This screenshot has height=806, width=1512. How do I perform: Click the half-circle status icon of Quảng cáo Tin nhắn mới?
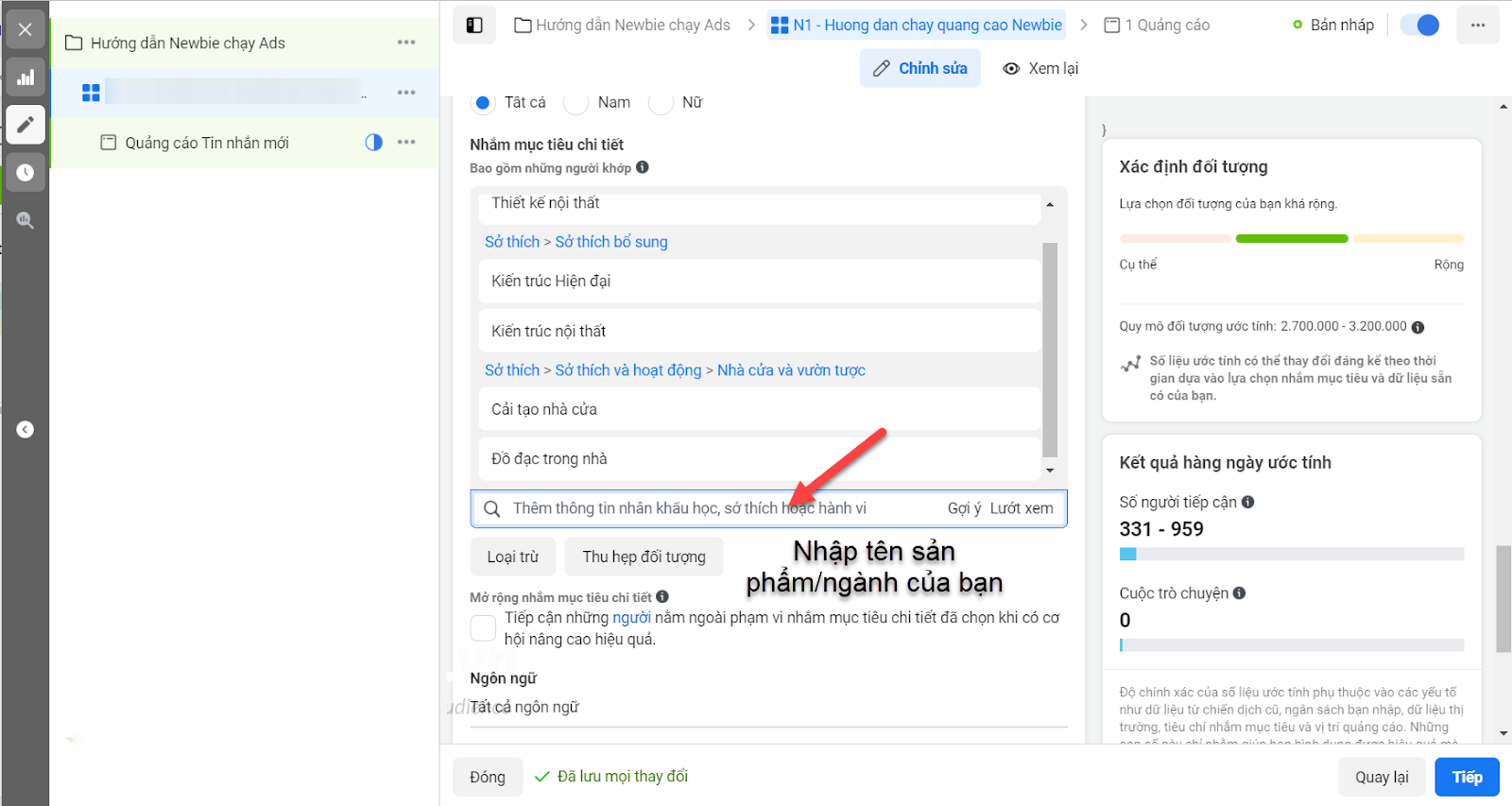(x=374, y=142)
